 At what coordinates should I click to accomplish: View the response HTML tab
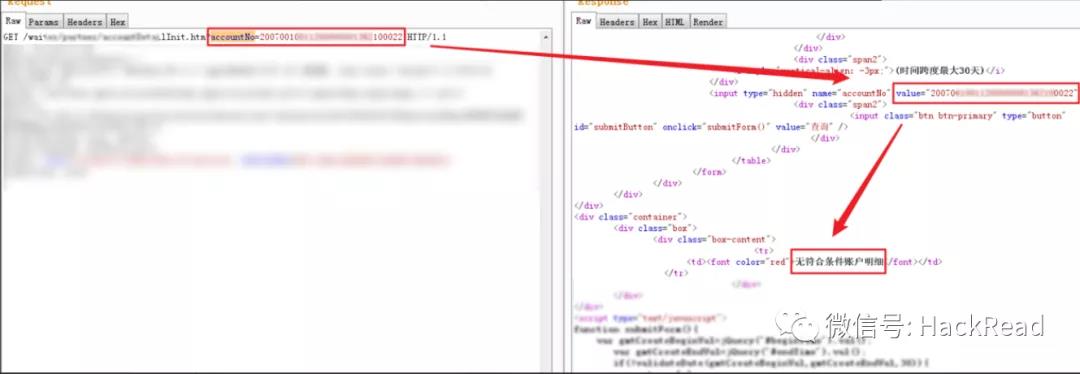click(x=675, y=22)
